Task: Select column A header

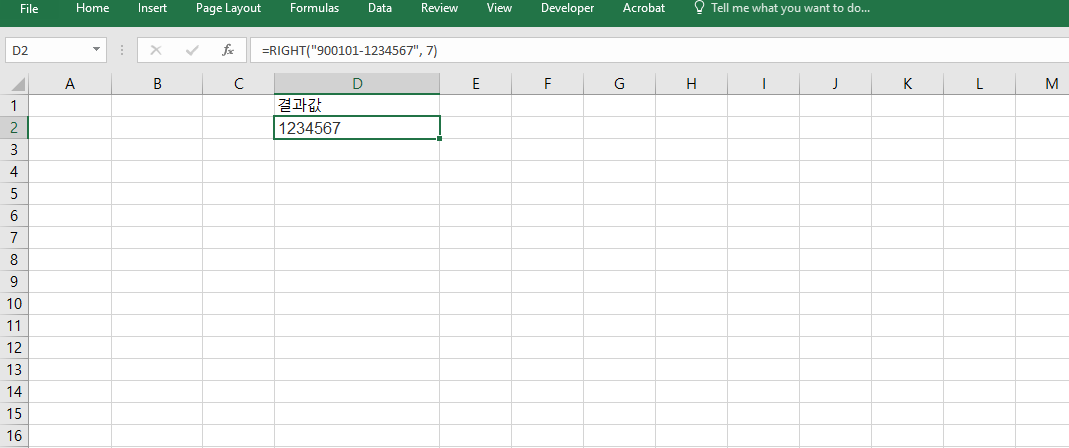Action: point(70,84)
